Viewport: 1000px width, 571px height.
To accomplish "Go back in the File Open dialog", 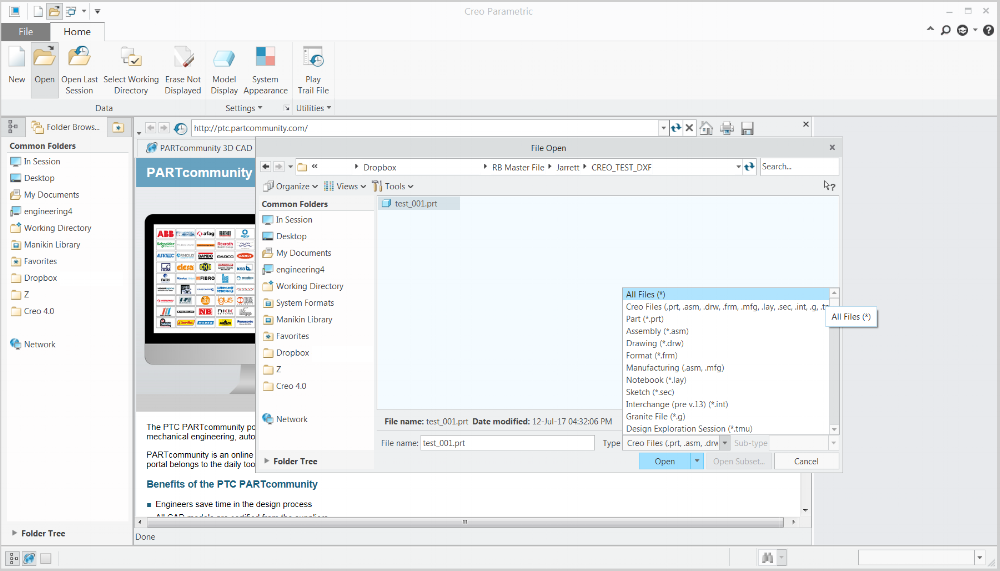I will click(266, 167).
